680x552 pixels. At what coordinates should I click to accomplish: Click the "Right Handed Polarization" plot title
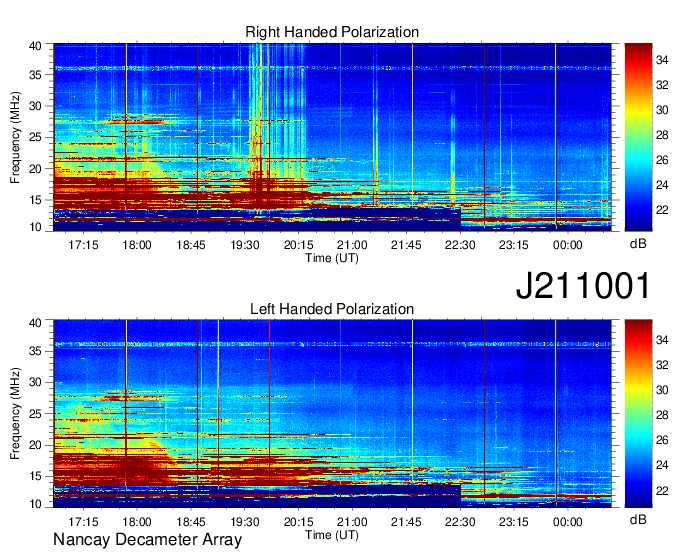tap(332, 32)
